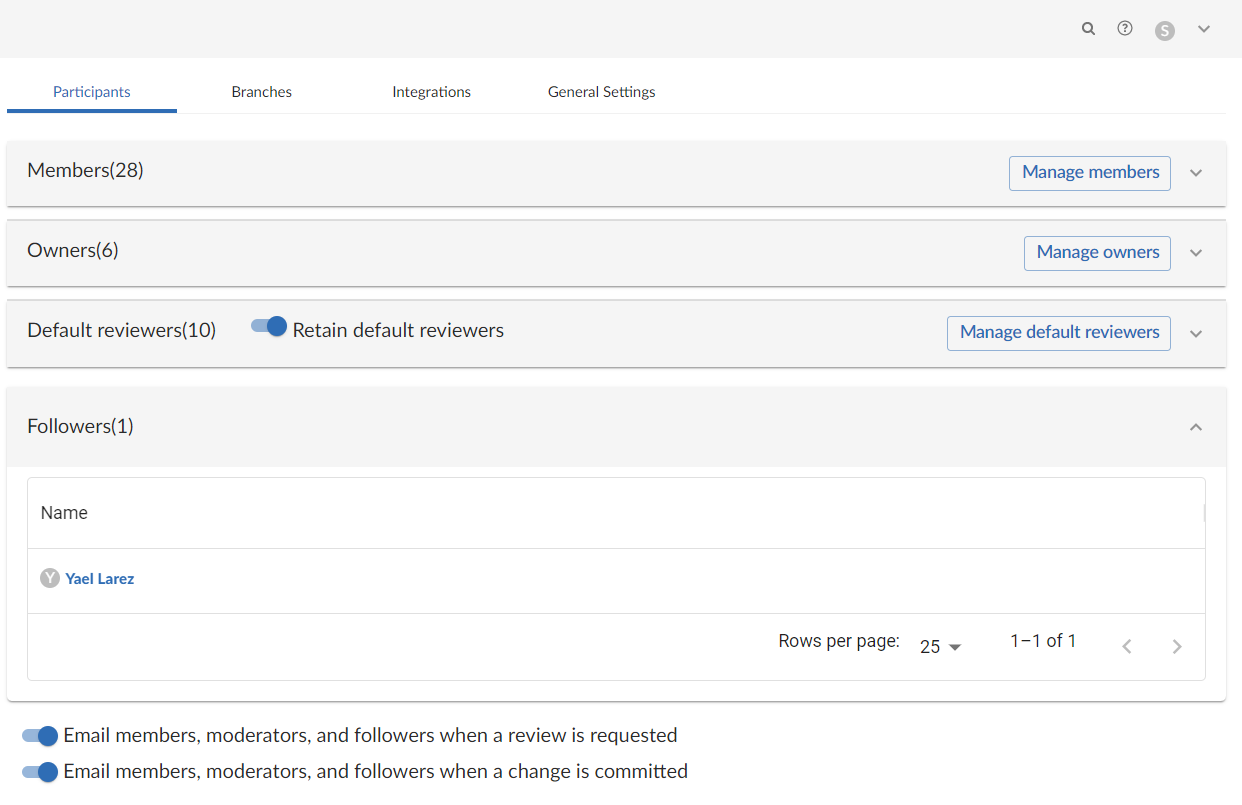Disable emails when a change is committed
The image size is (1242, 805).
(x=38, y=771)
